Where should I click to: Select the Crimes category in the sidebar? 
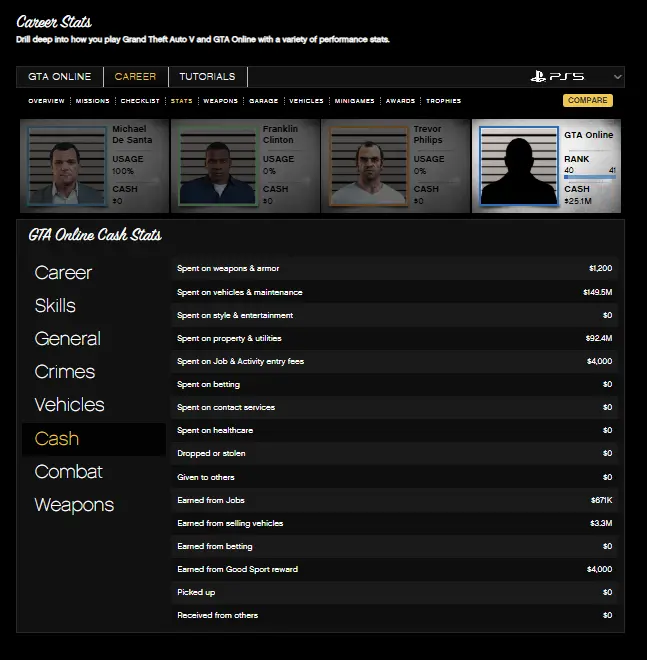pyautogui.click(x=65, y=372)
